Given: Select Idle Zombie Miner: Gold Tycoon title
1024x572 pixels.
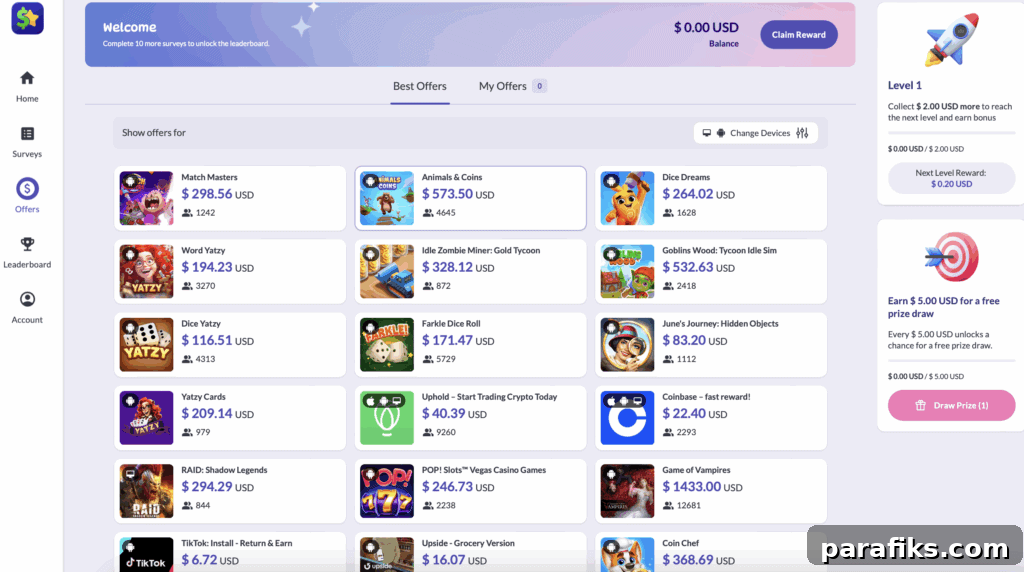Looking at the screenshot, I should (x=481, y=250).
